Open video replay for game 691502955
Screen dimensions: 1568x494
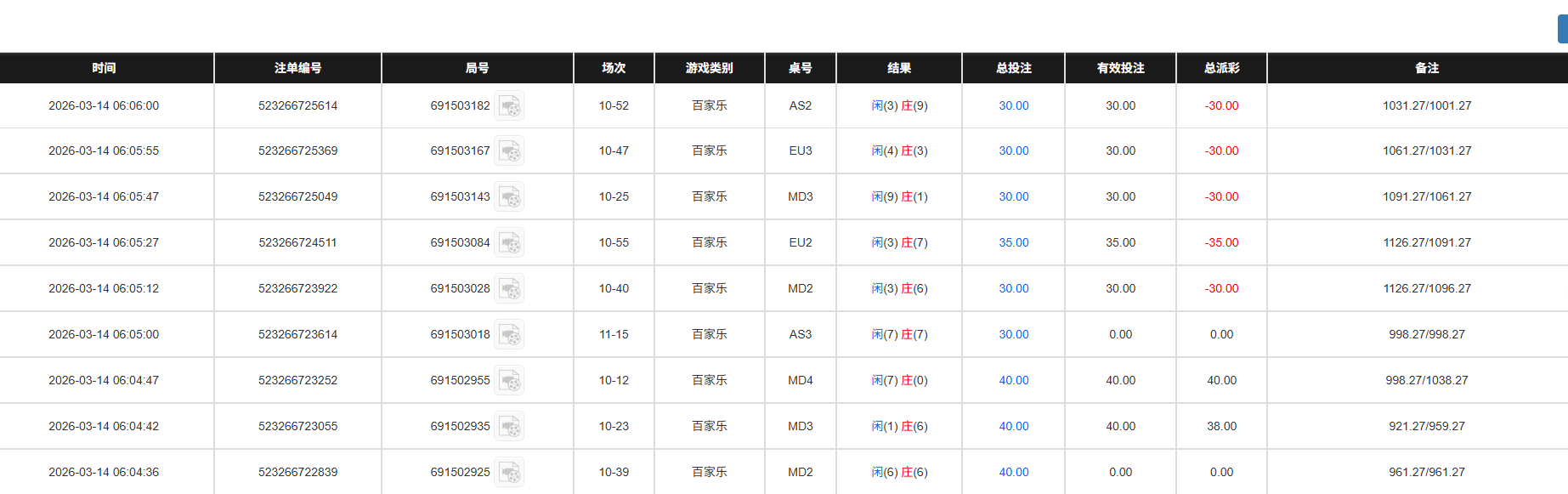(510, 380)
